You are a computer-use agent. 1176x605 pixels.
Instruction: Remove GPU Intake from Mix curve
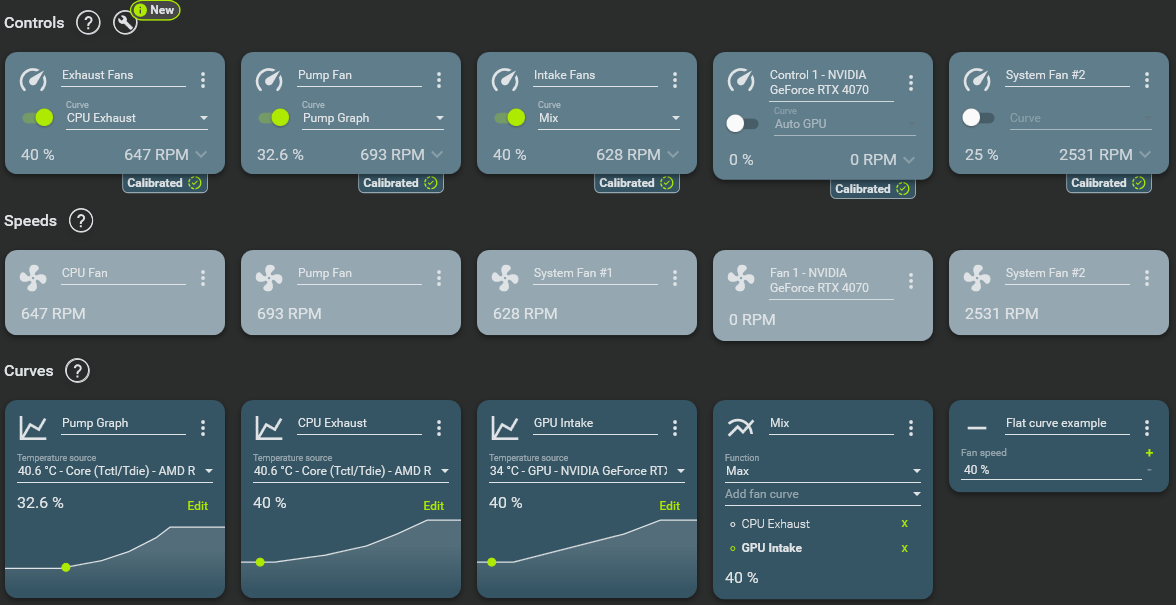(x=904, y=549)
